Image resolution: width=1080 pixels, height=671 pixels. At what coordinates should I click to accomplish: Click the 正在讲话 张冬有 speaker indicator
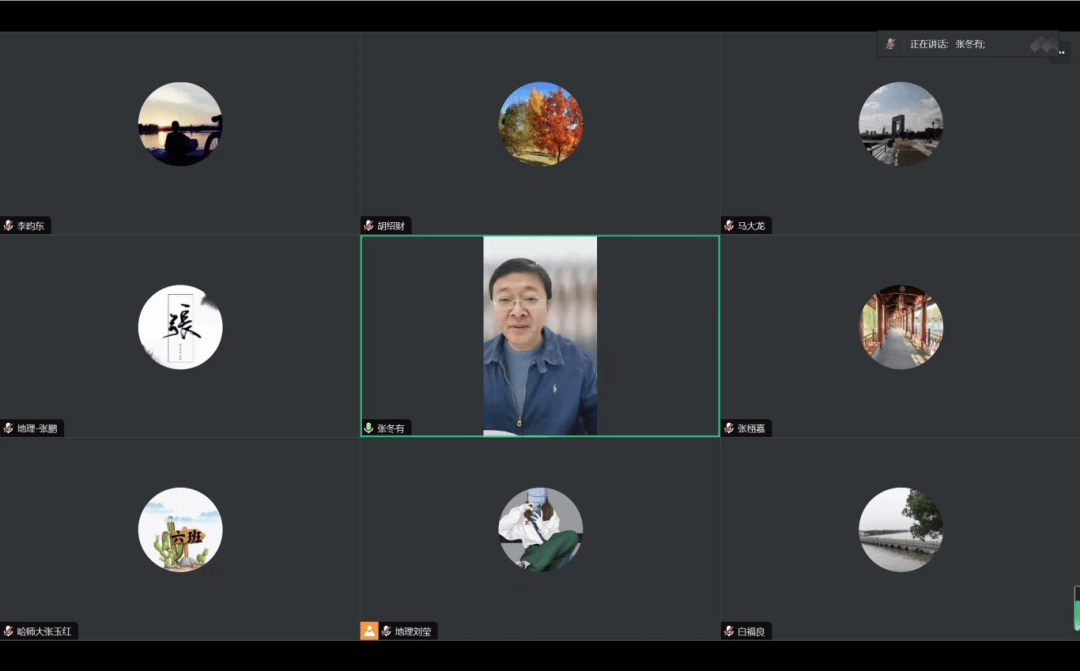pyautogui.click(x=947, y=44)
